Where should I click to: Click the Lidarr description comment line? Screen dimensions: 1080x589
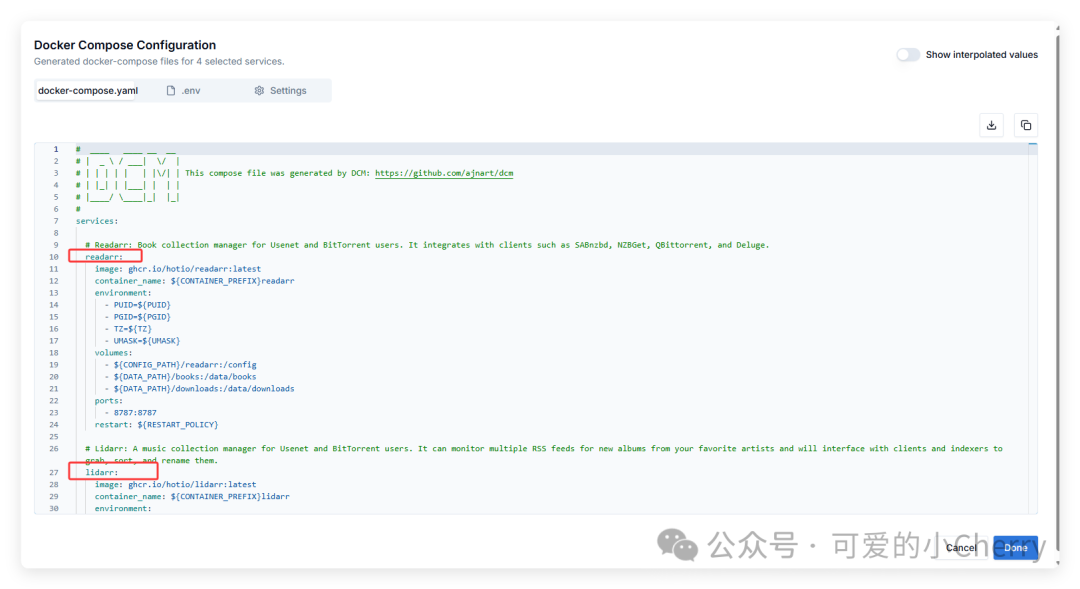[544, 454]
